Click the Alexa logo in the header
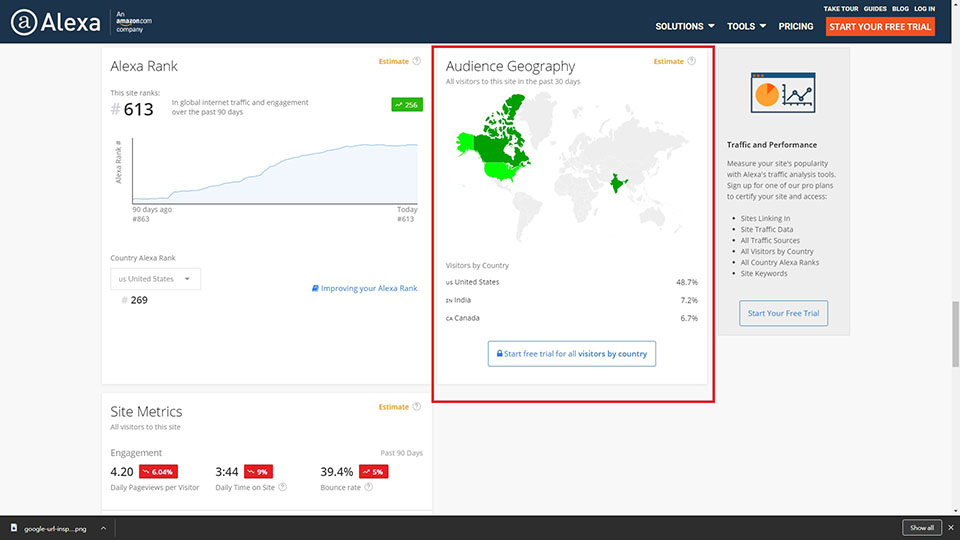The width and height of the screenshot is (960, 540). coord(55,23)
